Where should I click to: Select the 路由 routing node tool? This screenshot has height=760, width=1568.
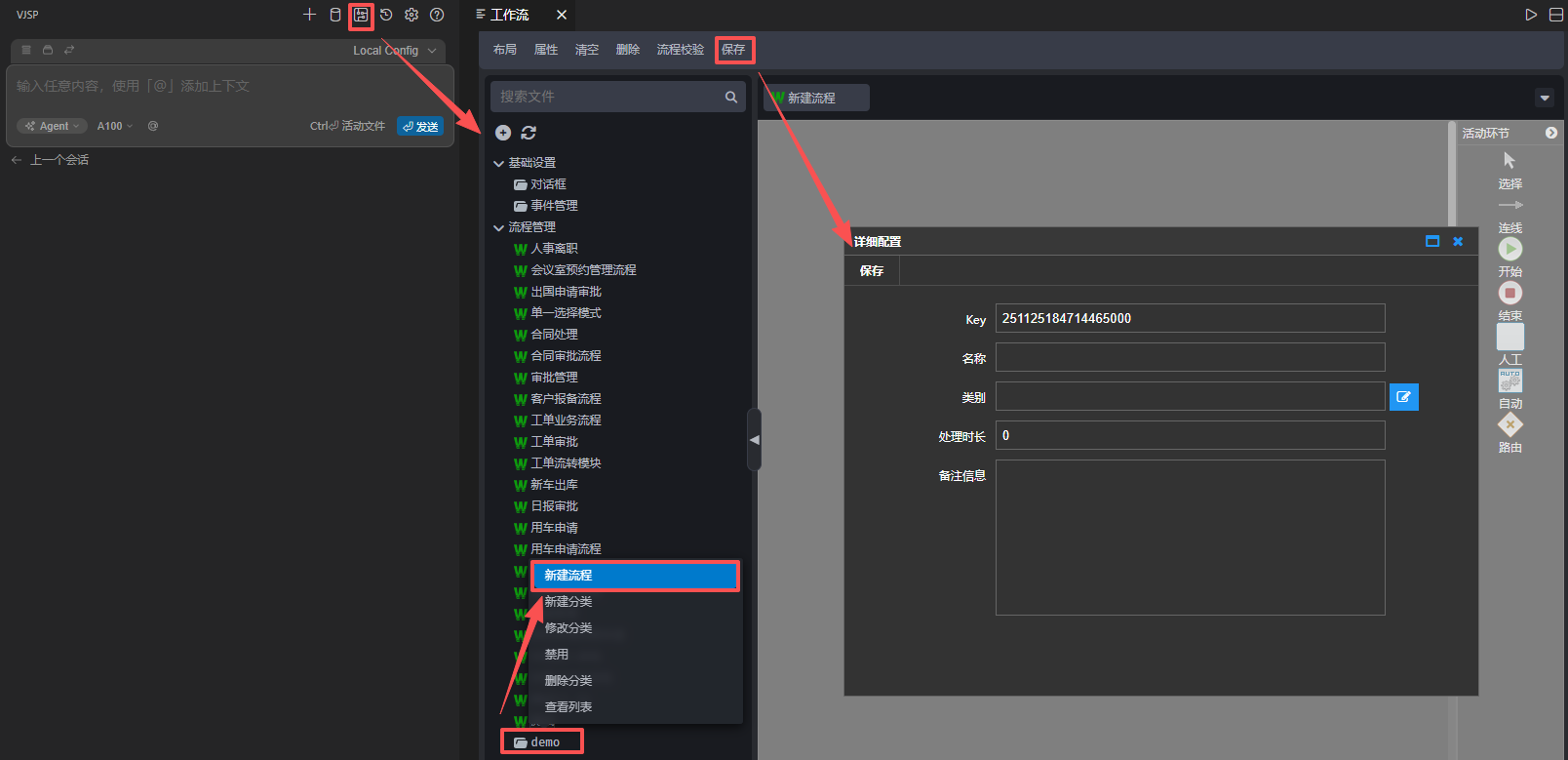pos(1509,425)
